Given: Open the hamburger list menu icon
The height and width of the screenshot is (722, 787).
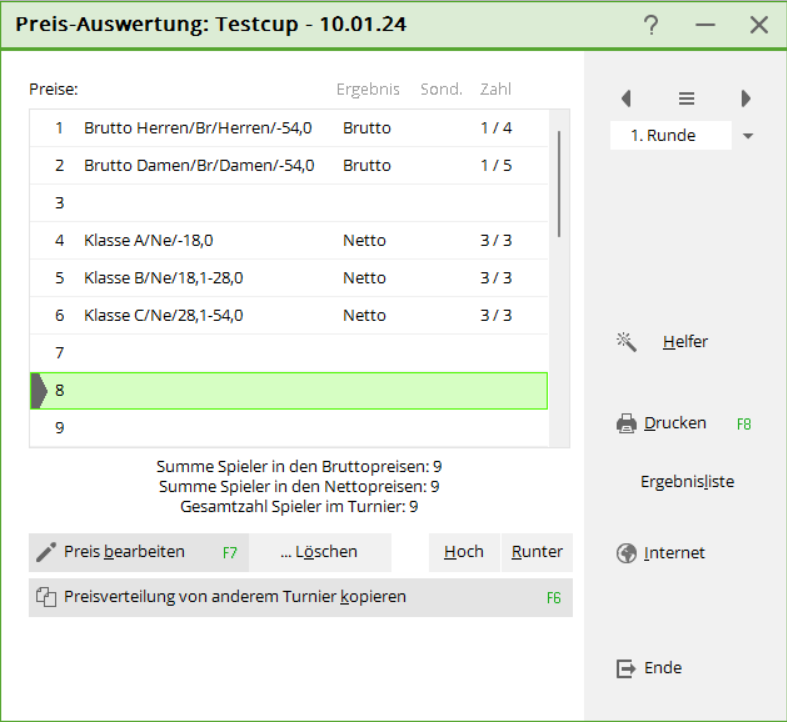Looking at the screenshot, I should (686, 98).
